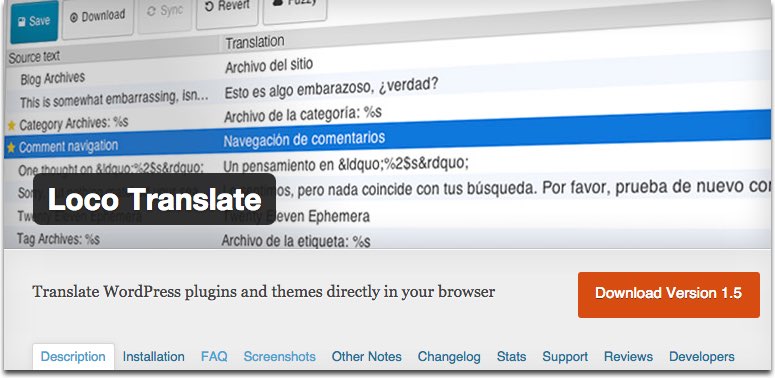Viewport: 775px width, 378px height.
Task: Open the Changelog tab
Action: click(449, 357)
